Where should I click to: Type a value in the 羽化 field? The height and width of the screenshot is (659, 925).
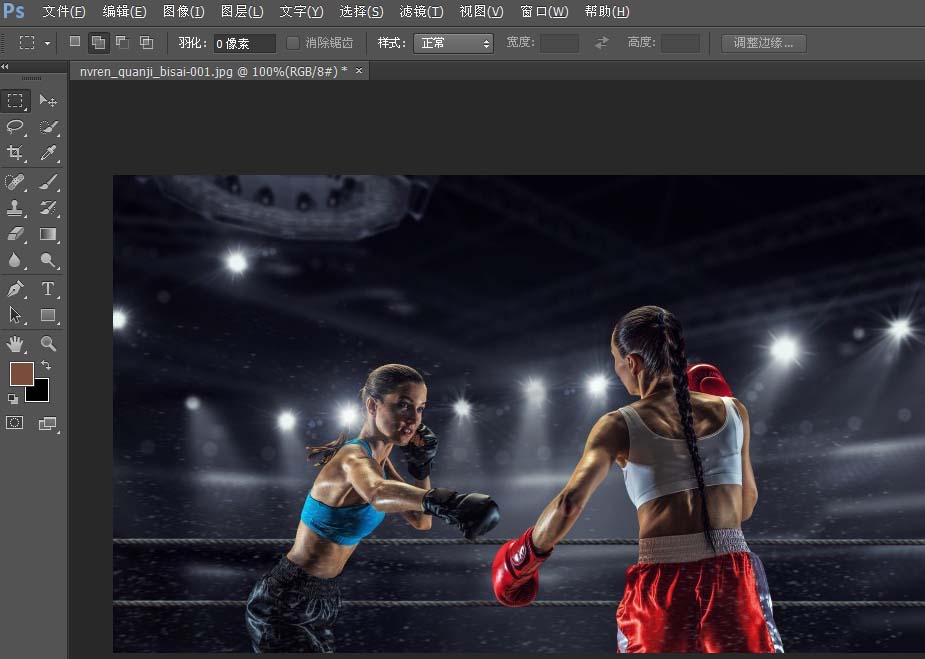point(243,43)
